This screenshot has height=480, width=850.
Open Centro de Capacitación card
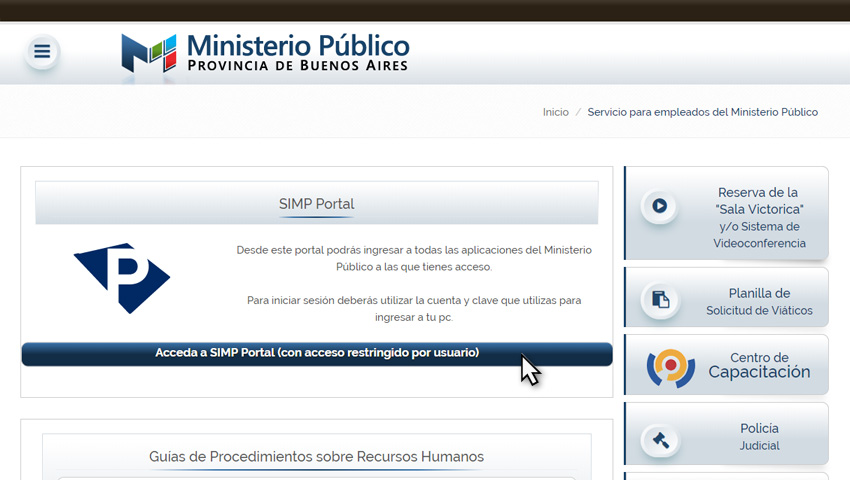pos(726,364)
